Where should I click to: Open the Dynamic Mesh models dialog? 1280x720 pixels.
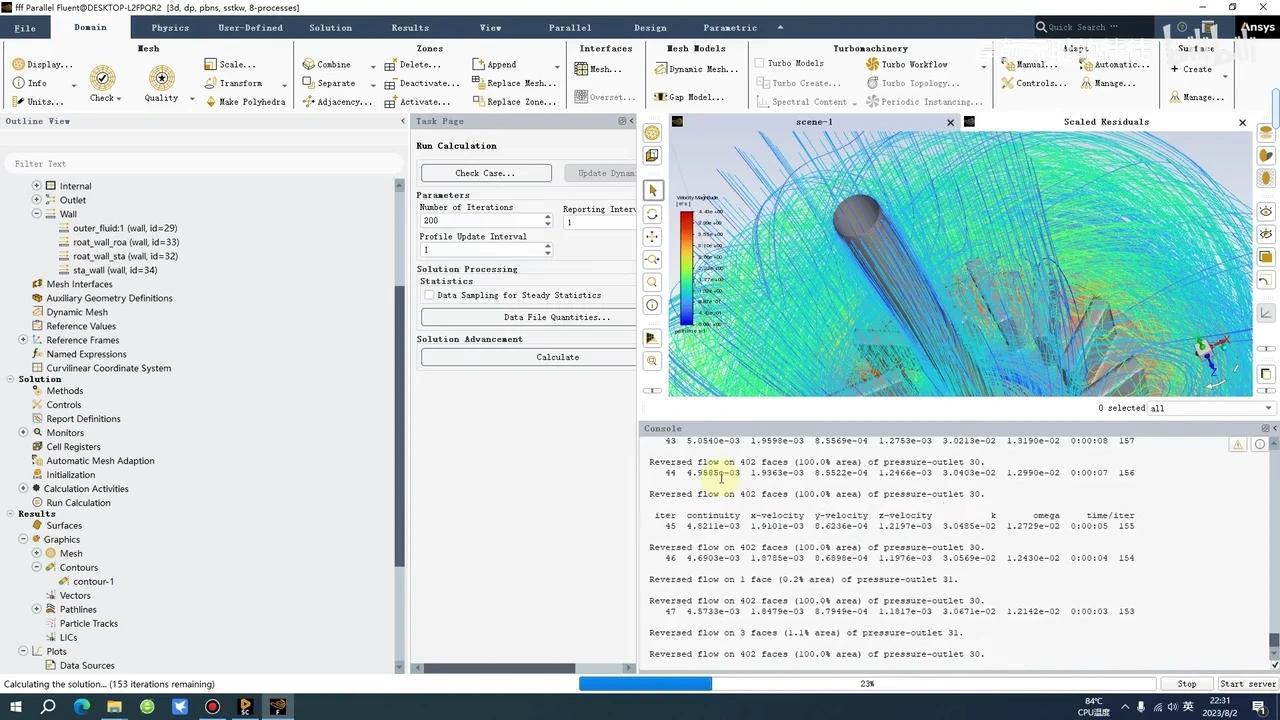(x=696, y=69)
